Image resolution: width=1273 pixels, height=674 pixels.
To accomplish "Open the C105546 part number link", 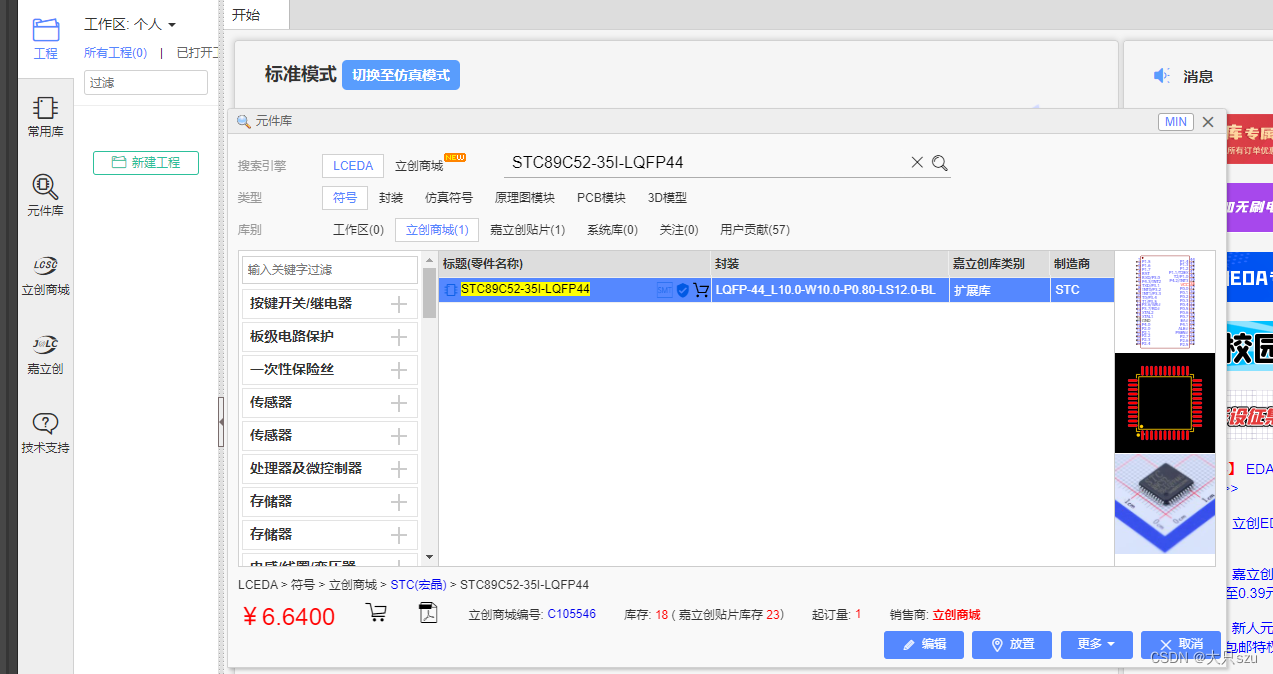I will point(571,614).
